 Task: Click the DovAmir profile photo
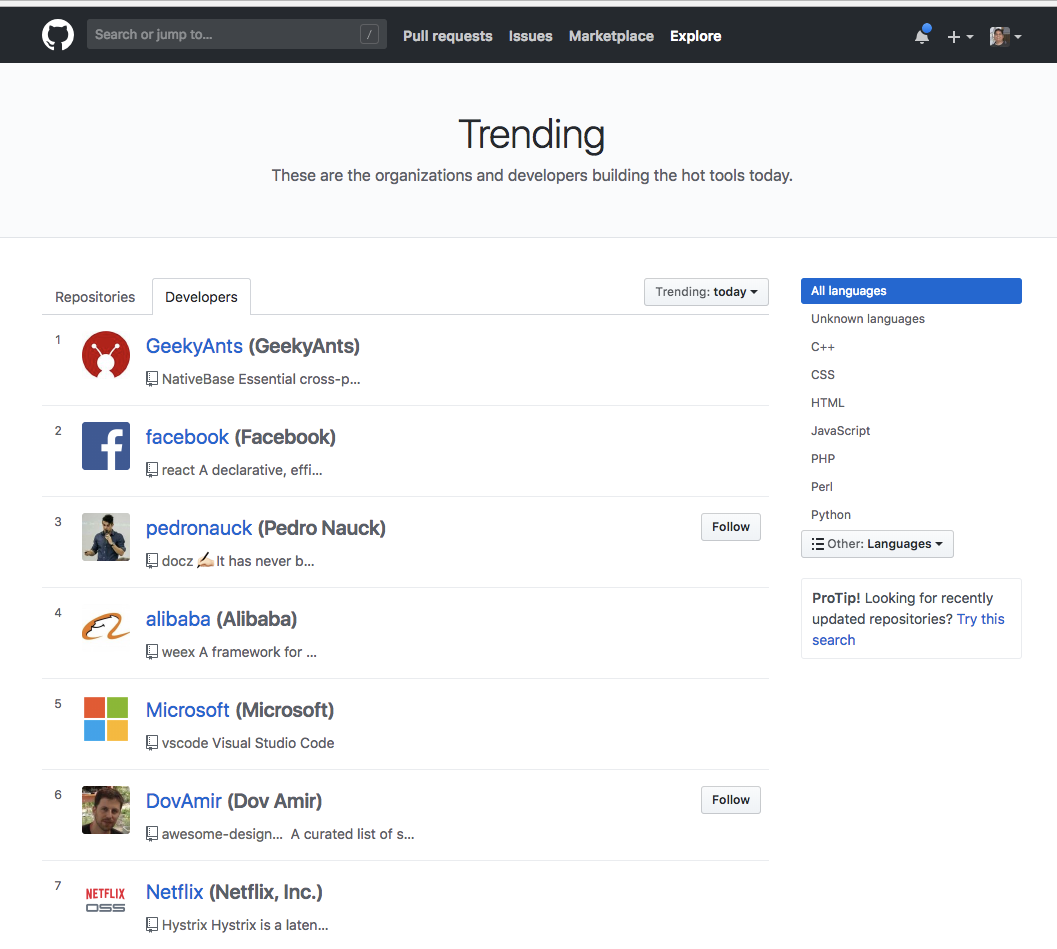(x=106, y=810)
